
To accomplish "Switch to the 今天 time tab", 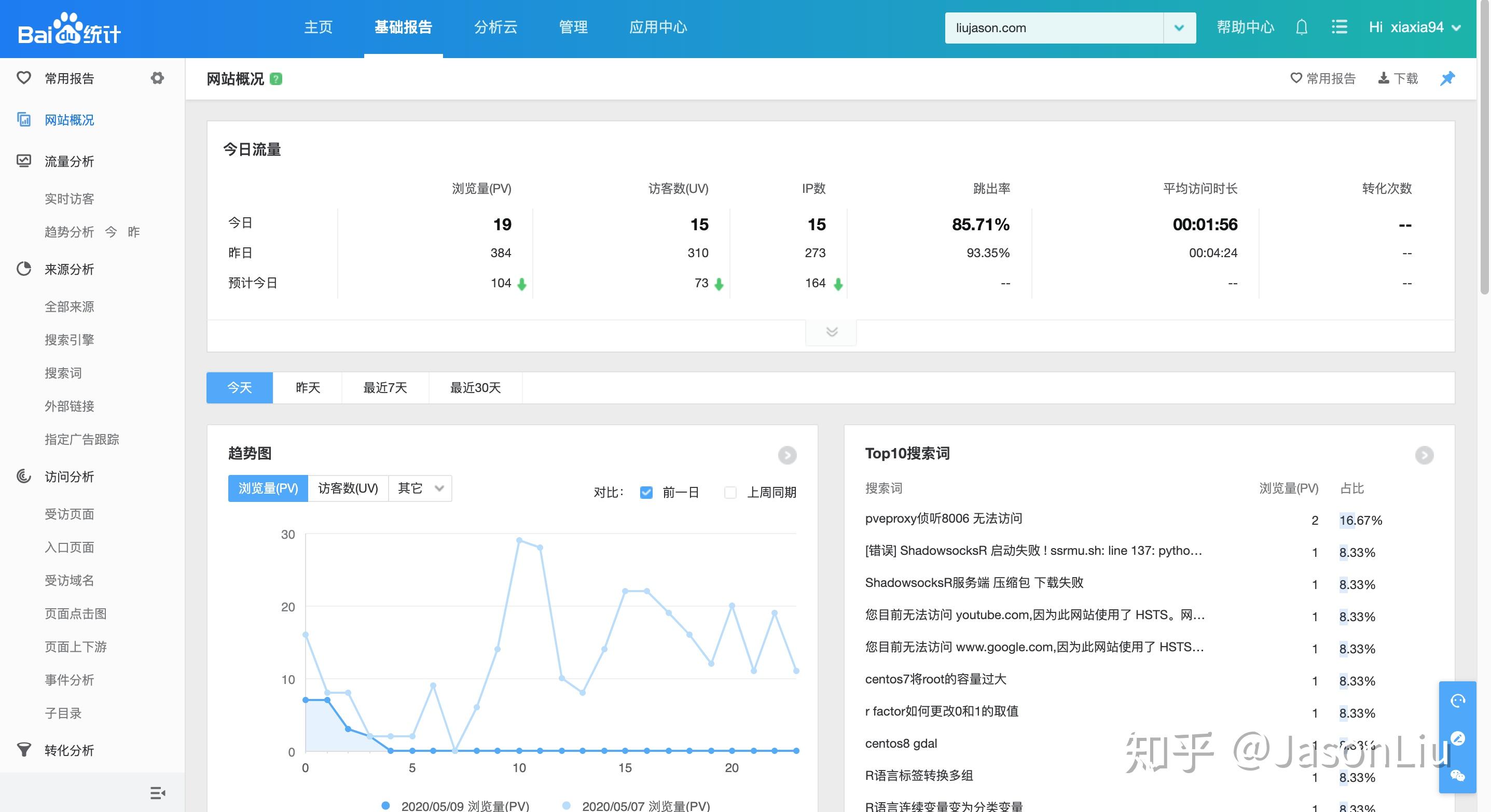I will tap(239, 387).
